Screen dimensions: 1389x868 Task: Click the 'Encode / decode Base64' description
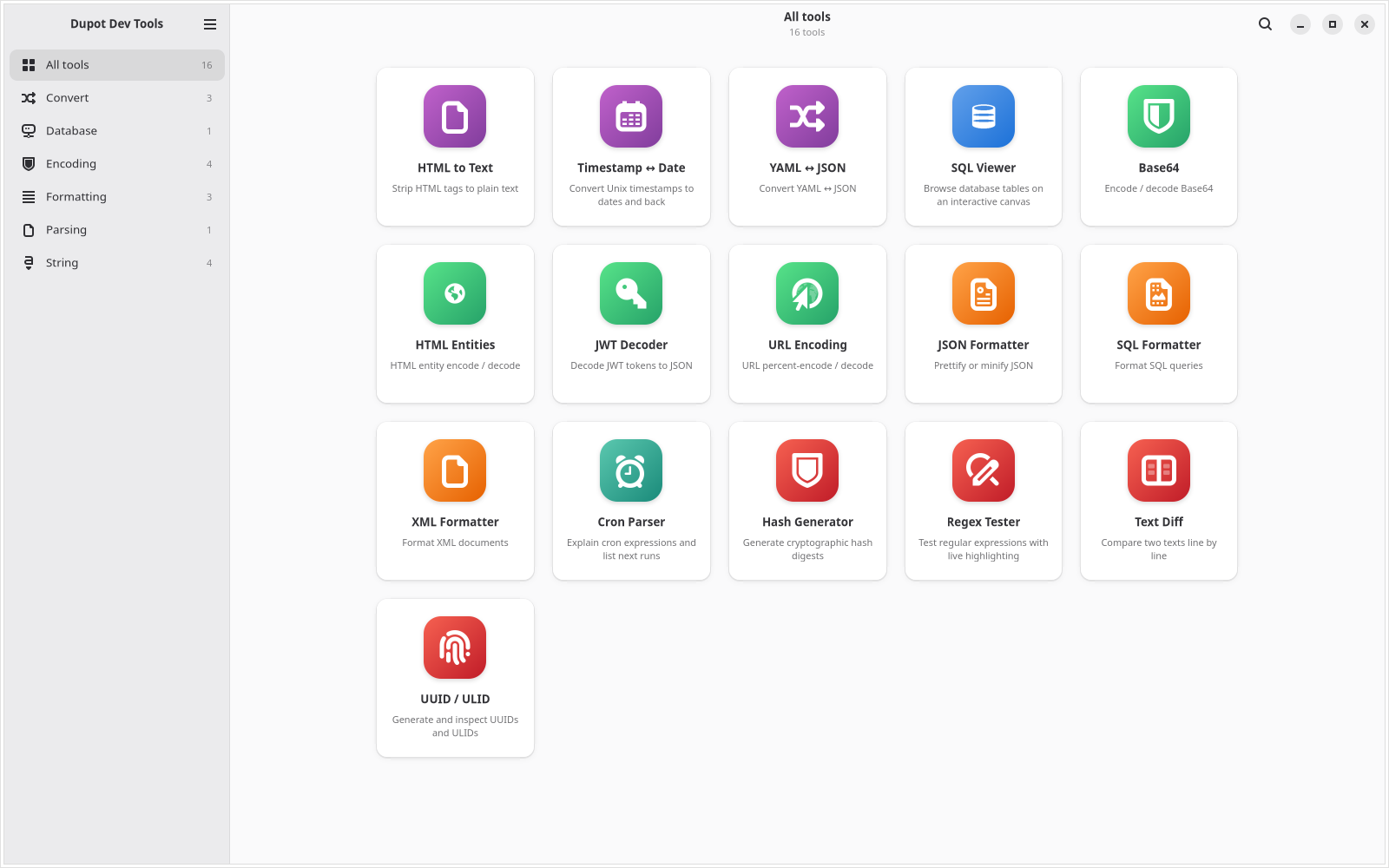pyautogui.click(x=1159, y=188)
